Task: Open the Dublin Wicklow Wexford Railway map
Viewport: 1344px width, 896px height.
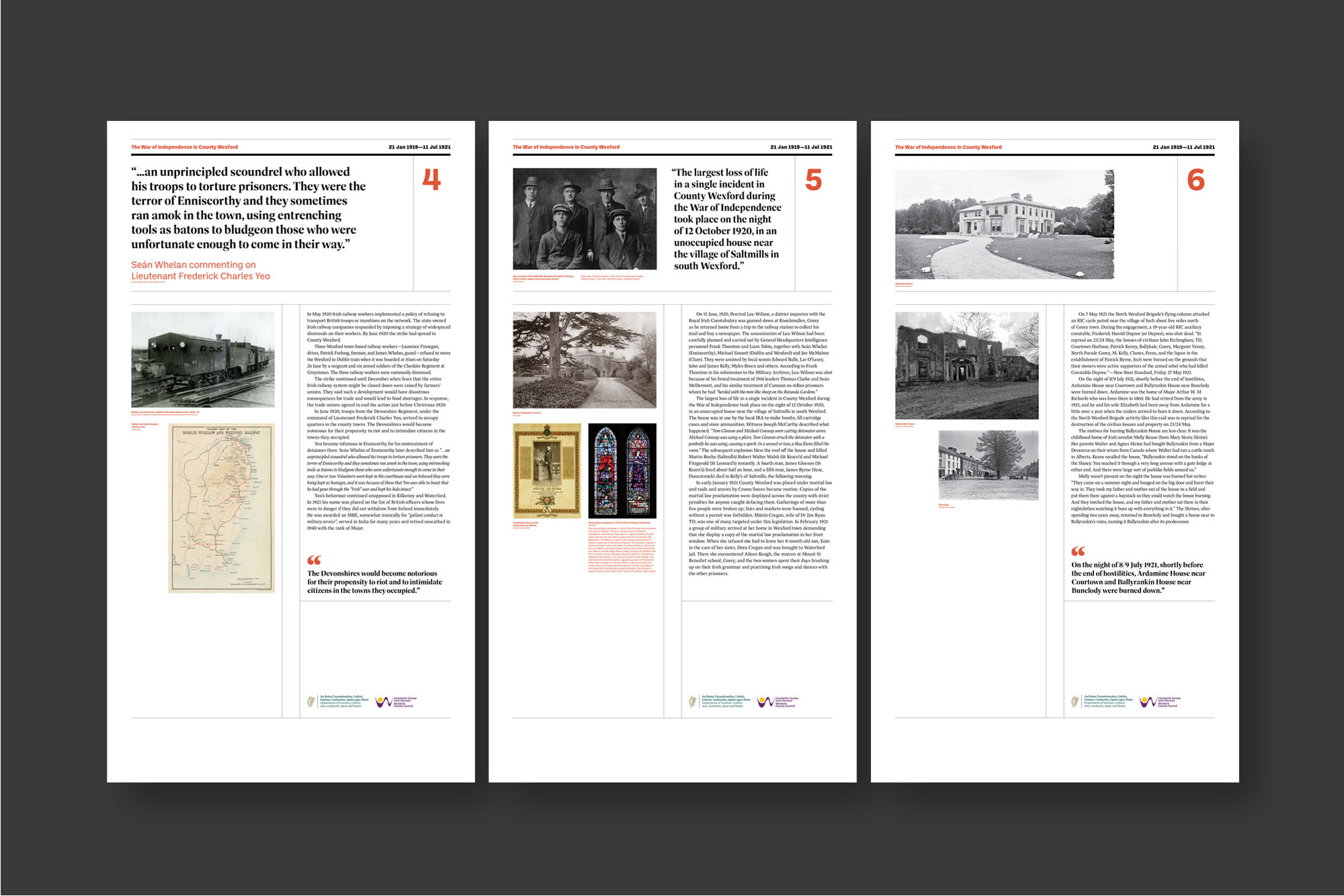Action: (221, 508)
